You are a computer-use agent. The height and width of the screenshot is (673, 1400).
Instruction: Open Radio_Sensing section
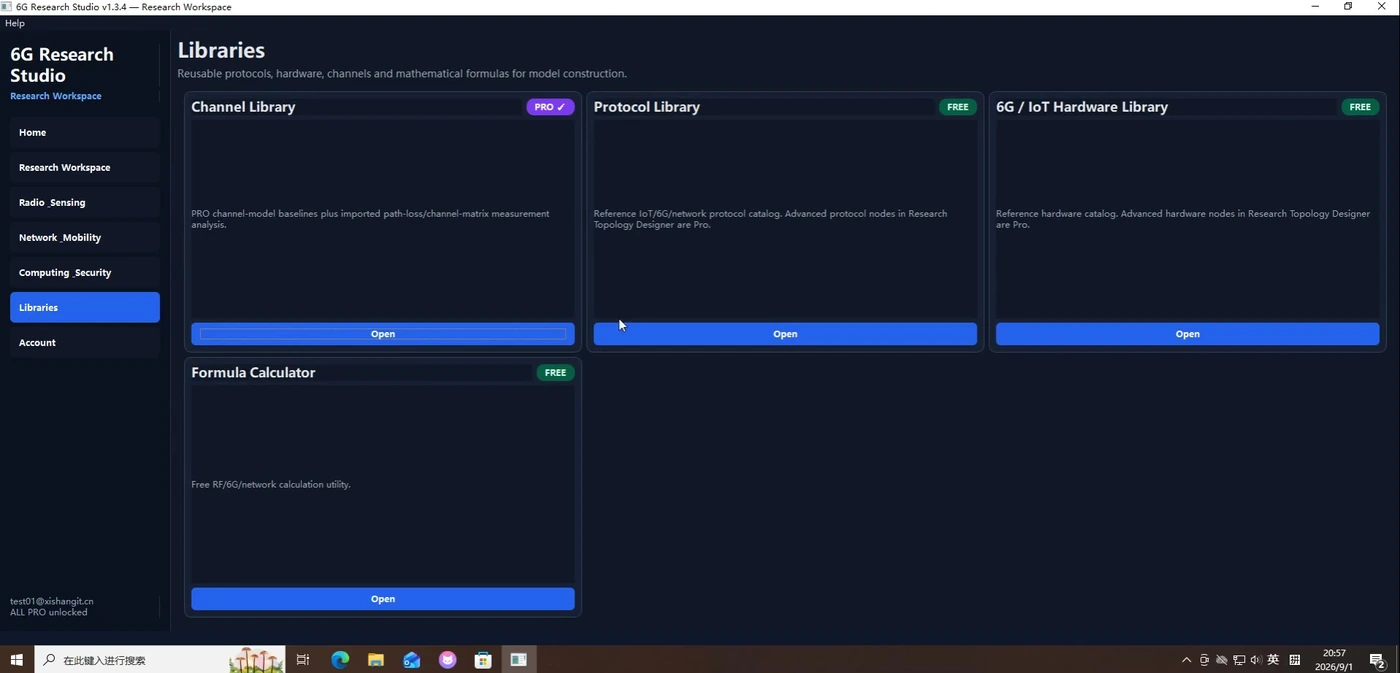[85, 202]
